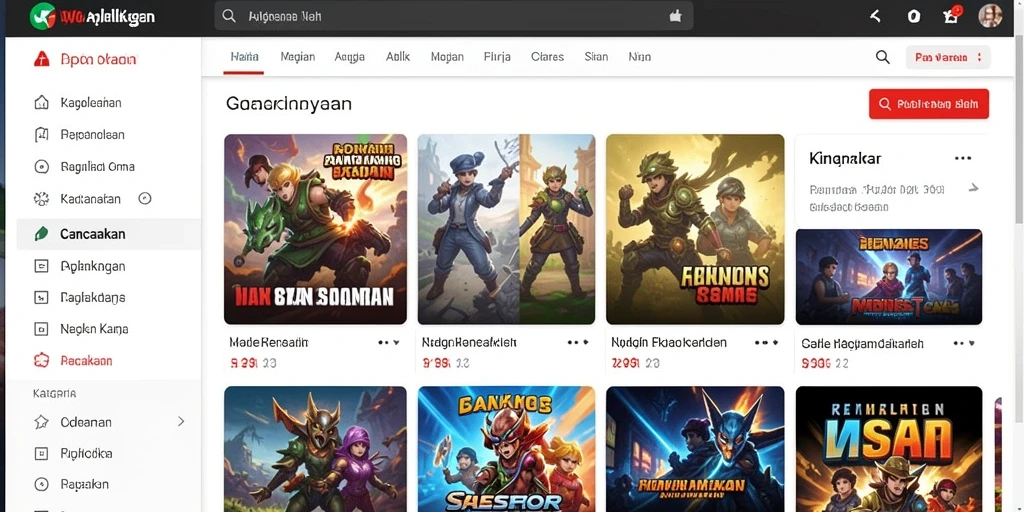
Task: Click the right edge scrollbar
Action: click(x=1020, y=131)
